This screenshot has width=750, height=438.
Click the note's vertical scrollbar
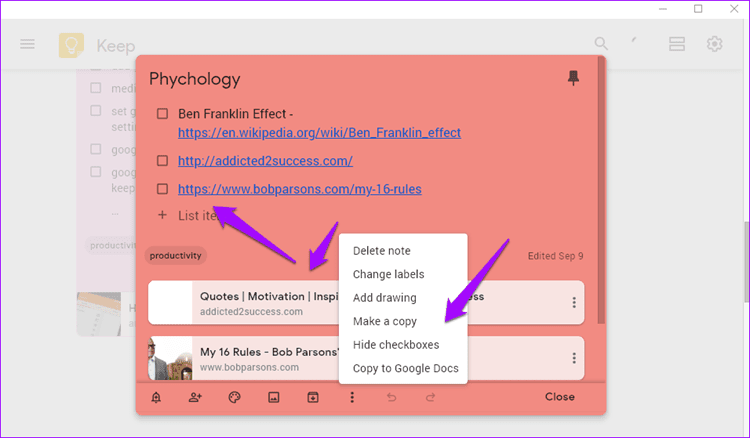pos(601,191)
